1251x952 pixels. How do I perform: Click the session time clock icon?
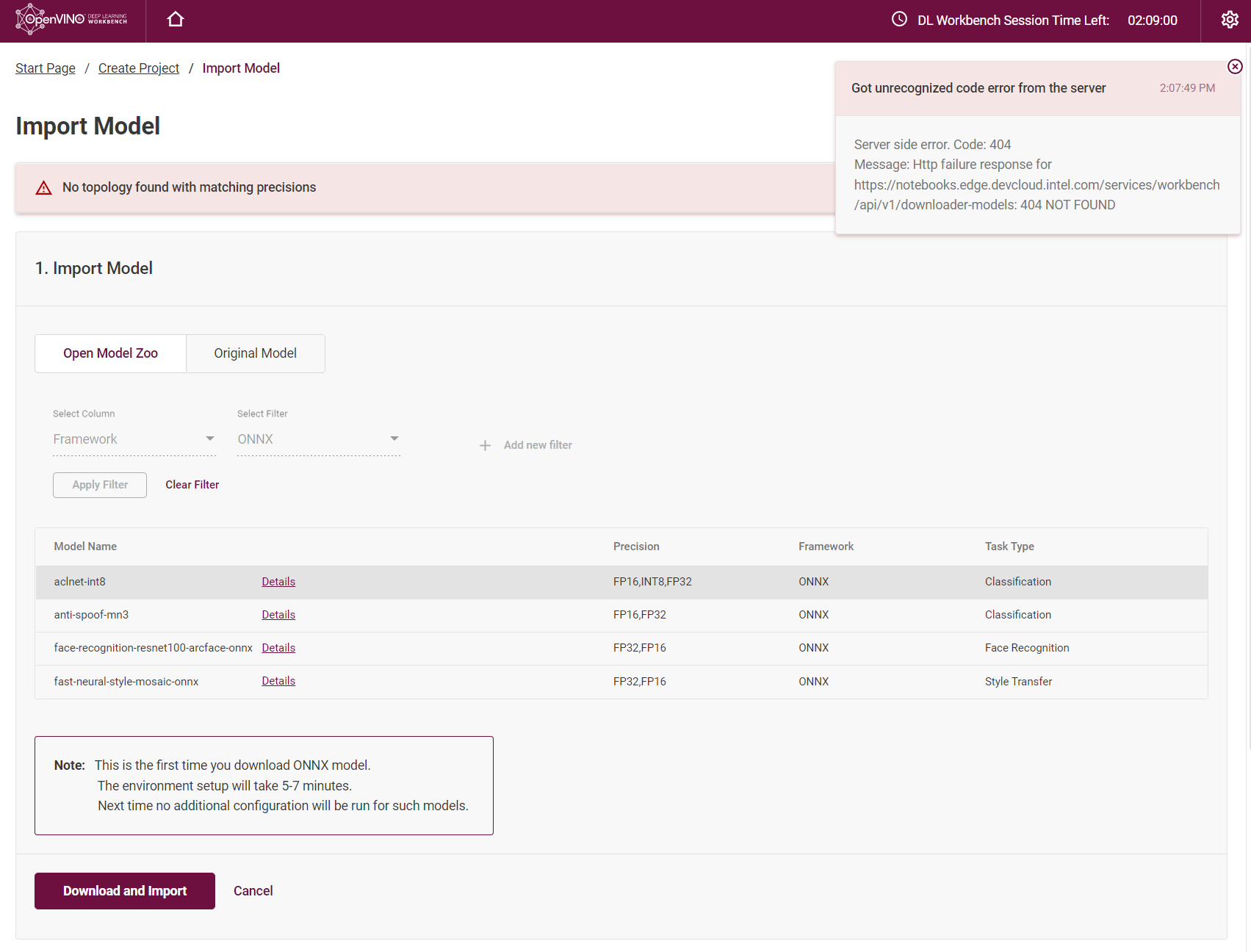click(898, 20)
